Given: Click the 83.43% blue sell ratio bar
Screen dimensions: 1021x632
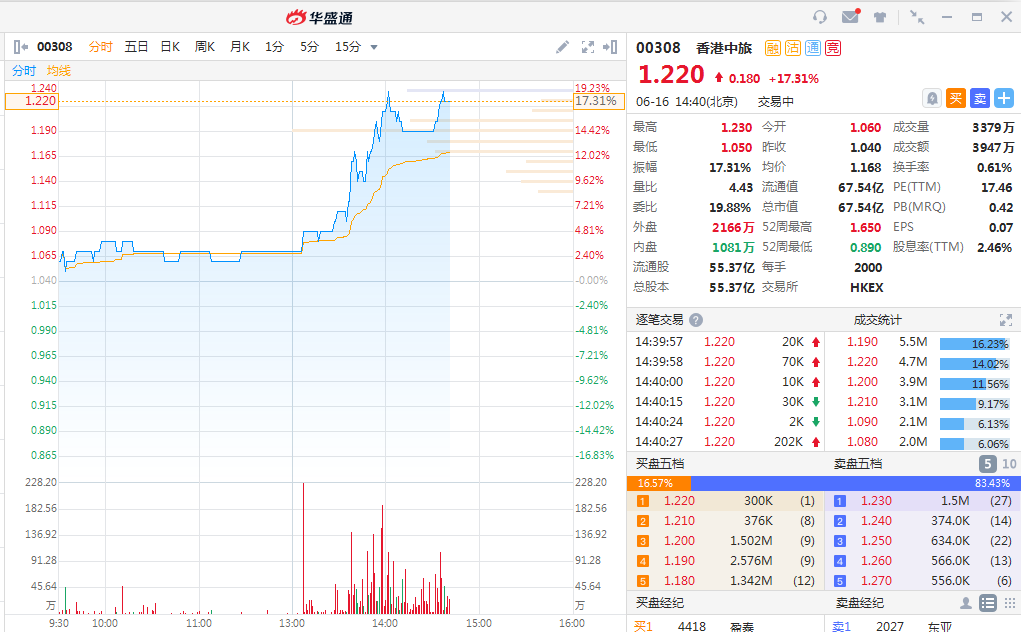Looking at the screenshot, I should pyautogui.click(x=856, y=484).
